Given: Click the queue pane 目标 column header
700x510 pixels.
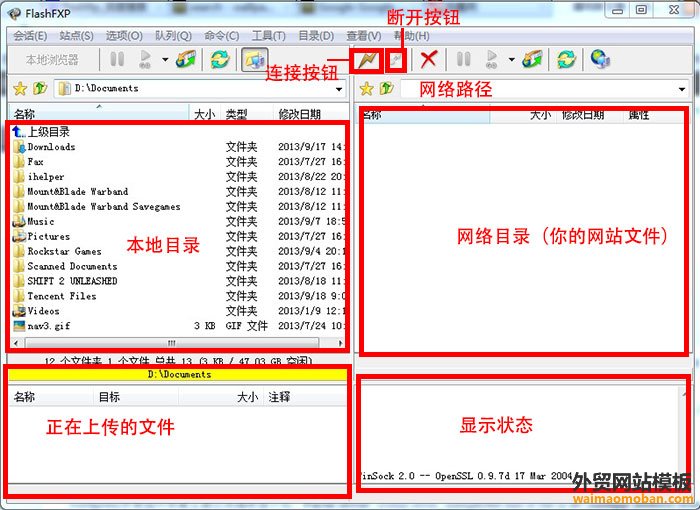Looking at the screenshot, I should (136, 397).
